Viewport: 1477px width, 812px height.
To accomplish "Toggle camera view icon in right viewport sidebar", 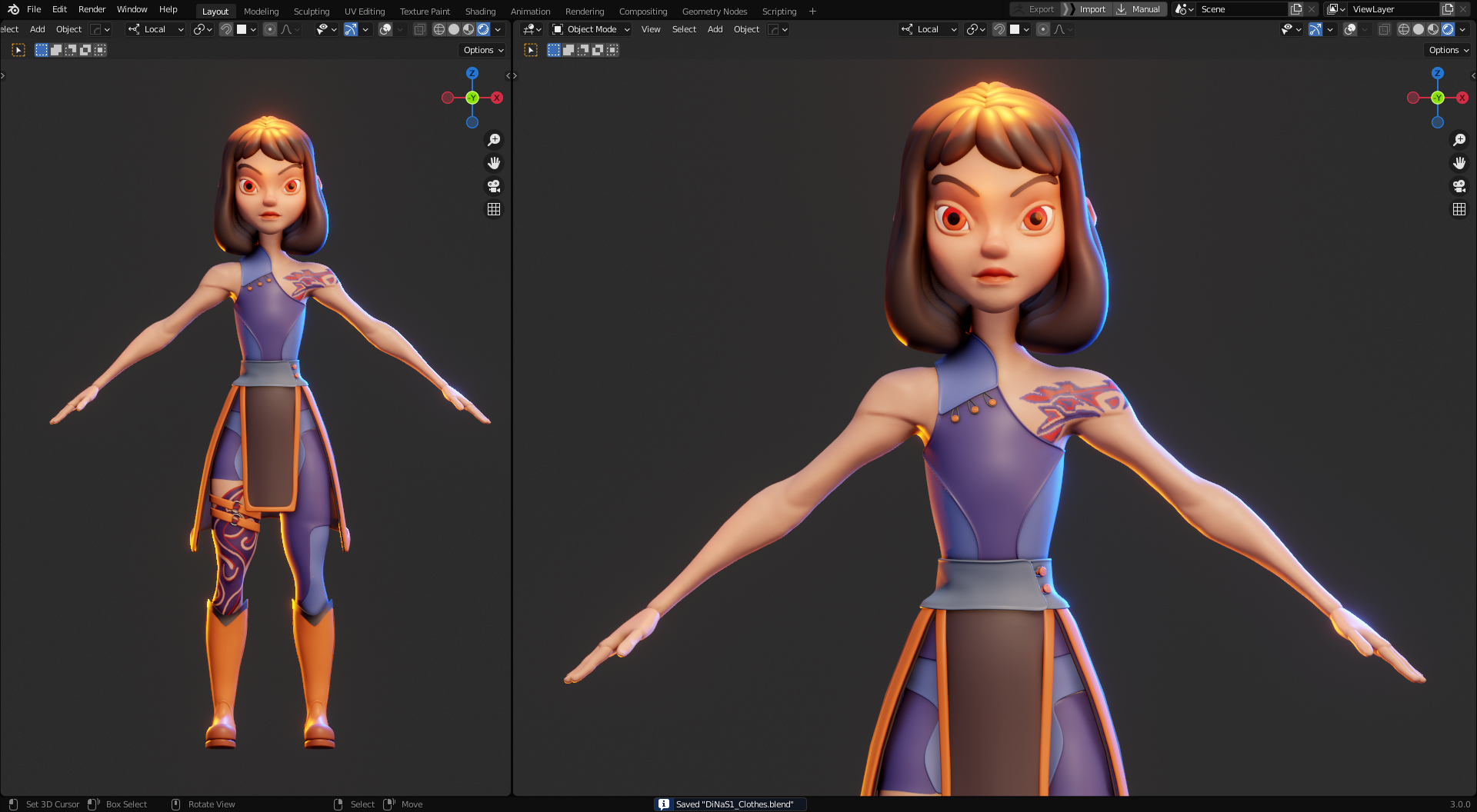I will click(1459, 186).
